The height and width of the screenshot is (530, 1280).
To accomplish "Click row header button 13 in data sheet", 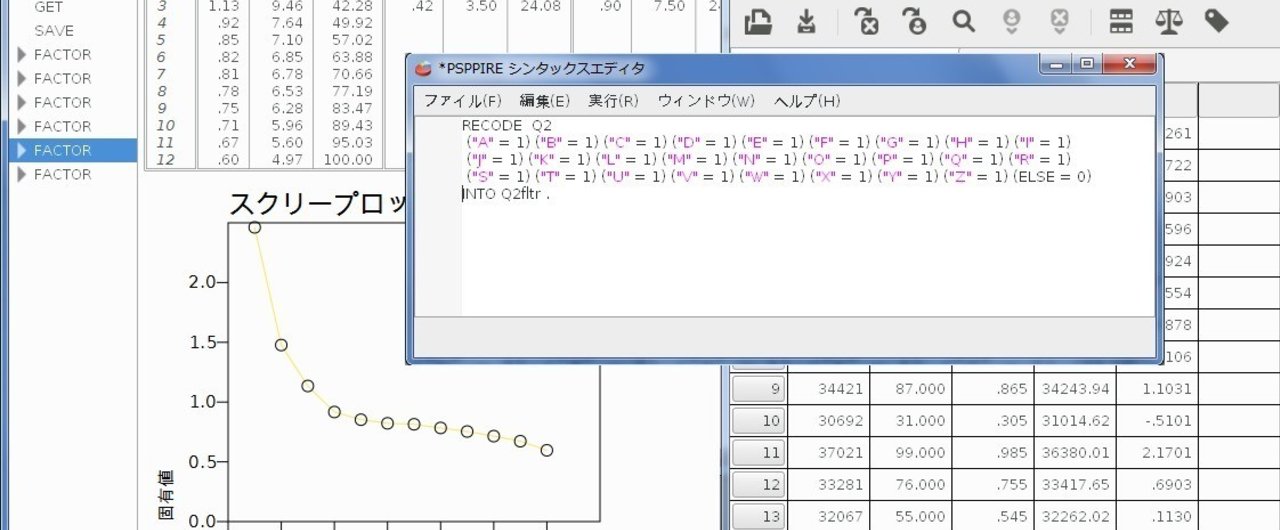I will pyautogui.click(x=758, y=517).
